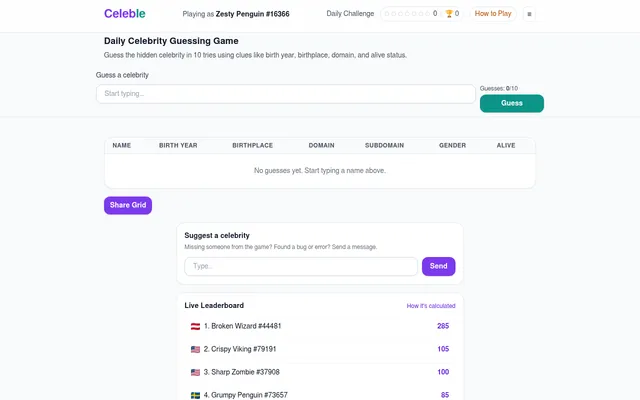Open the How to Play guide

pyautogui.click(x=493, y=13)
